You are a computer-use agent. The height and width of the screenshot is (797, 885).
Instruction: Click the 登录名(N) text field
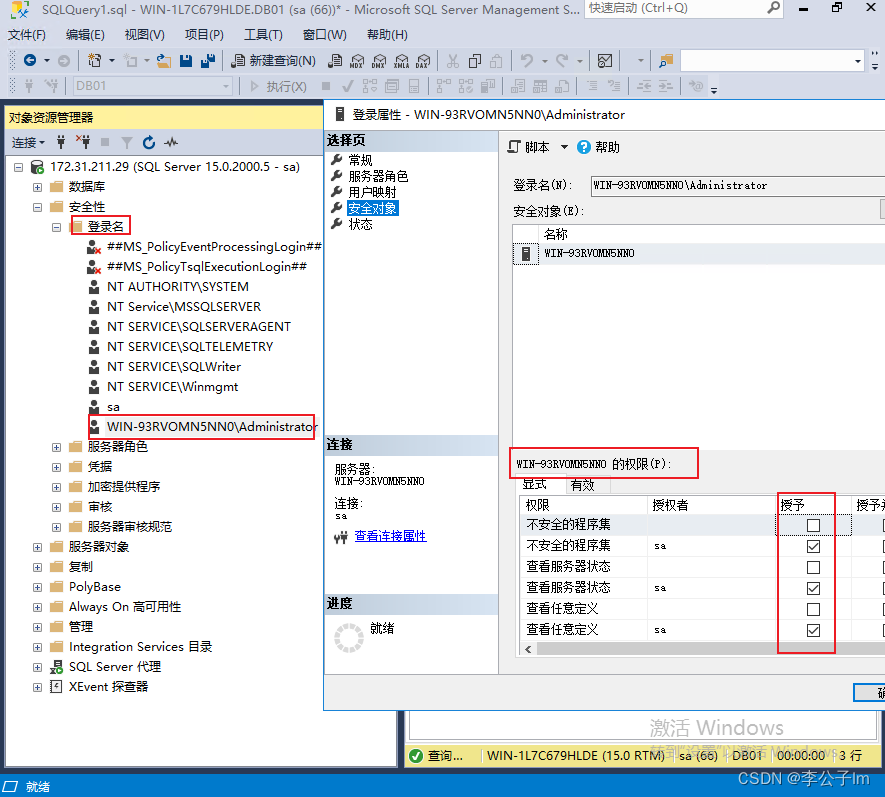point(737,186)
